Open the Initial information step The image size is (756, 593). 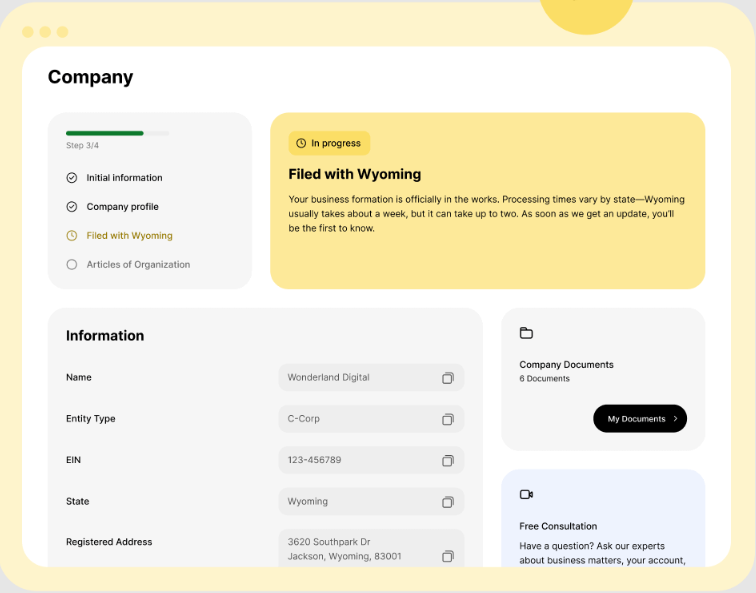tap(124, 178)
